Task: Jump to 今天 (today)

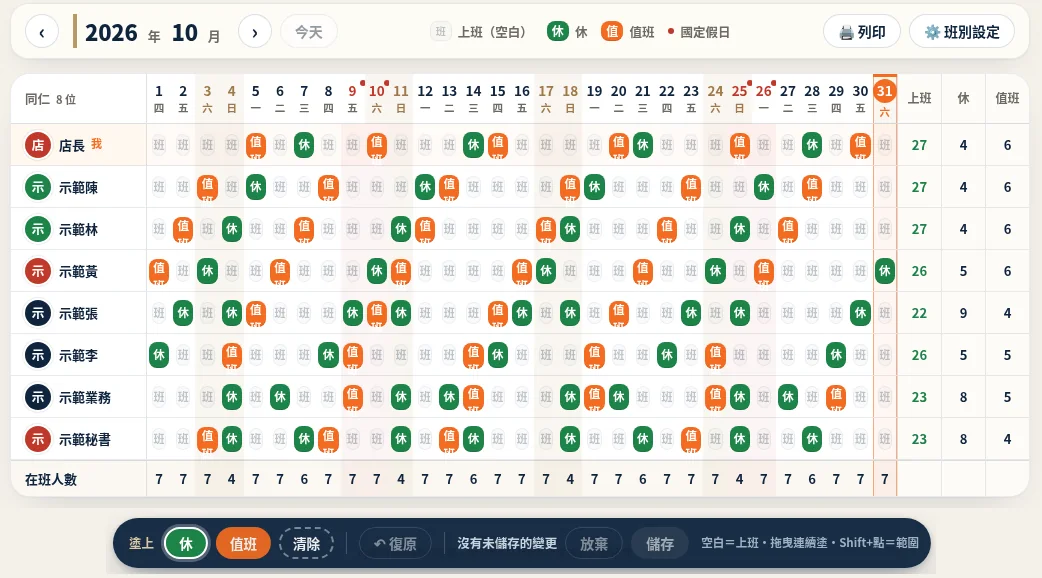Action: click(x=308, y=32)
